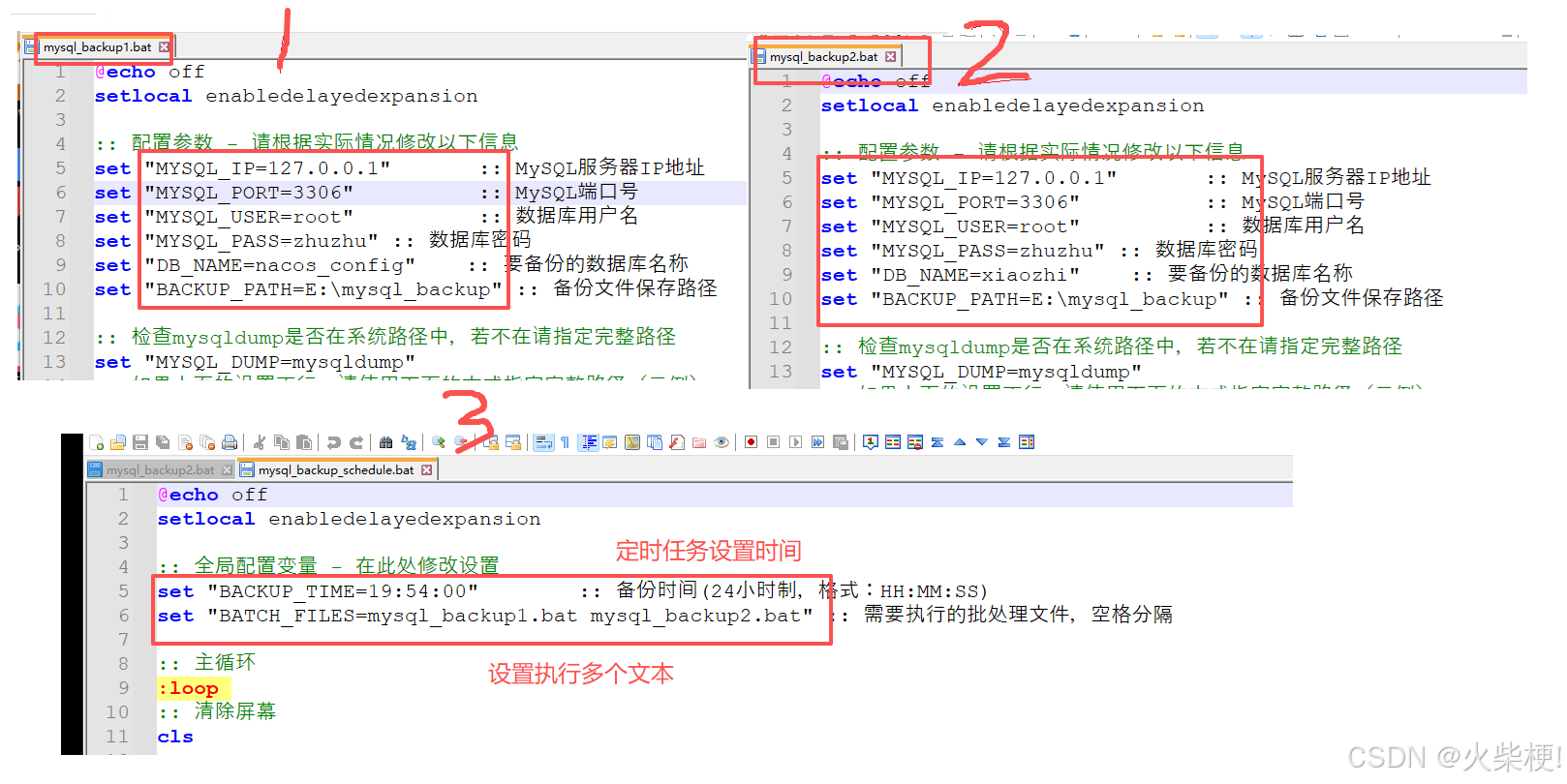This screenshot has height=784, width=1567.
Task: Open Folder as Workspace icon
Action: 699,442
